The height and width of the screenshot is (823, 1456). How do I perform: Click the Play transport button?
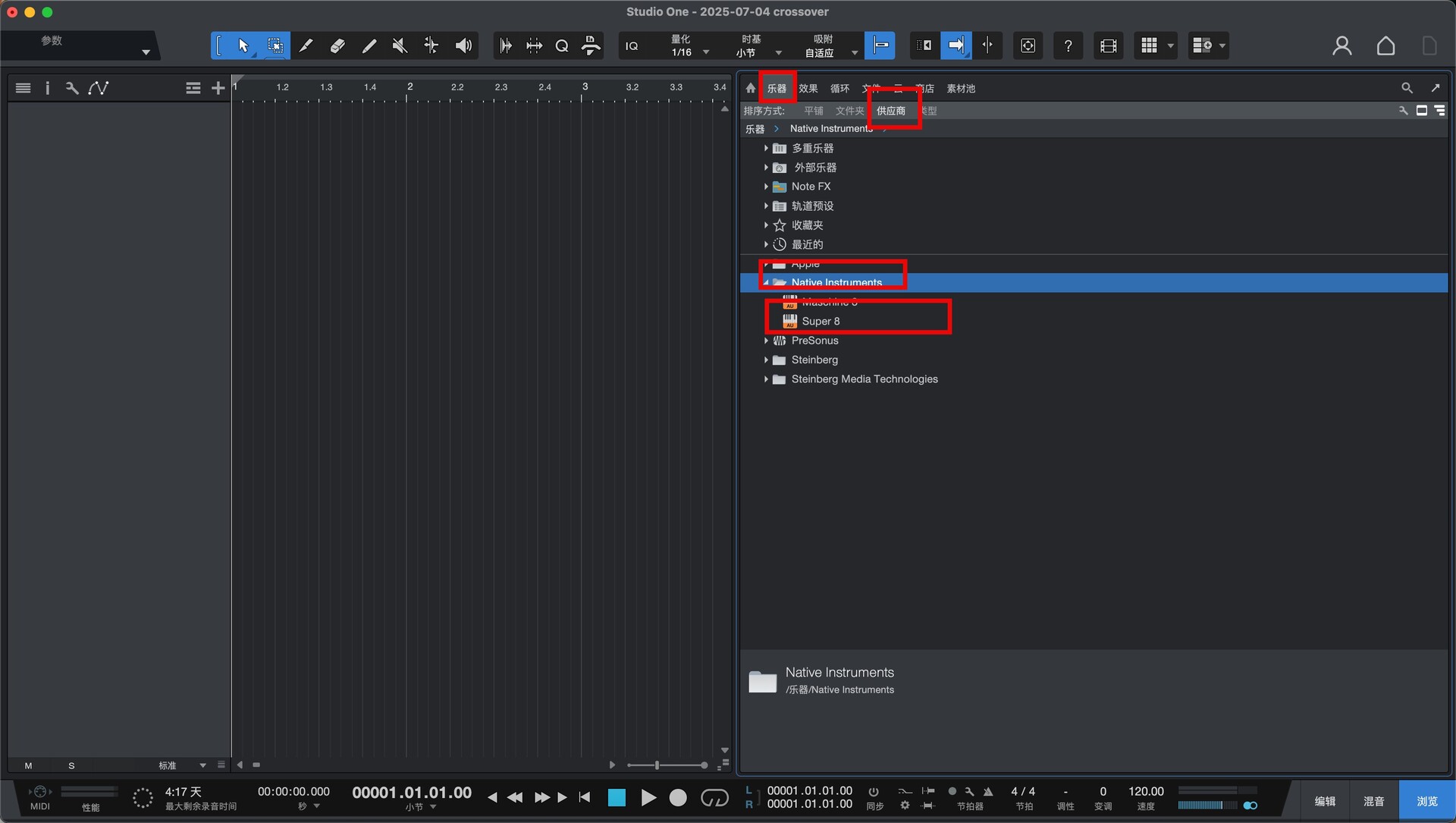click(648, 797)
